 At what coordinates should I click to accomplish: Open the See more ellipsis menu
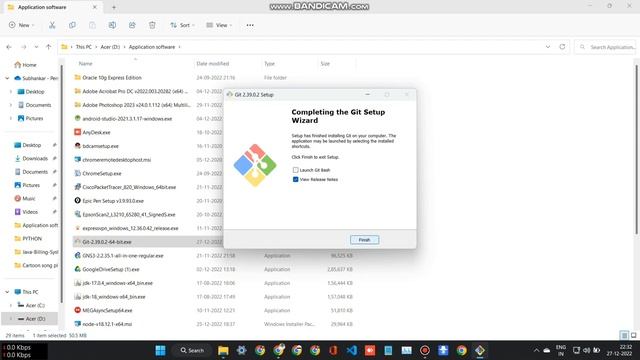[x=250, y=25]
